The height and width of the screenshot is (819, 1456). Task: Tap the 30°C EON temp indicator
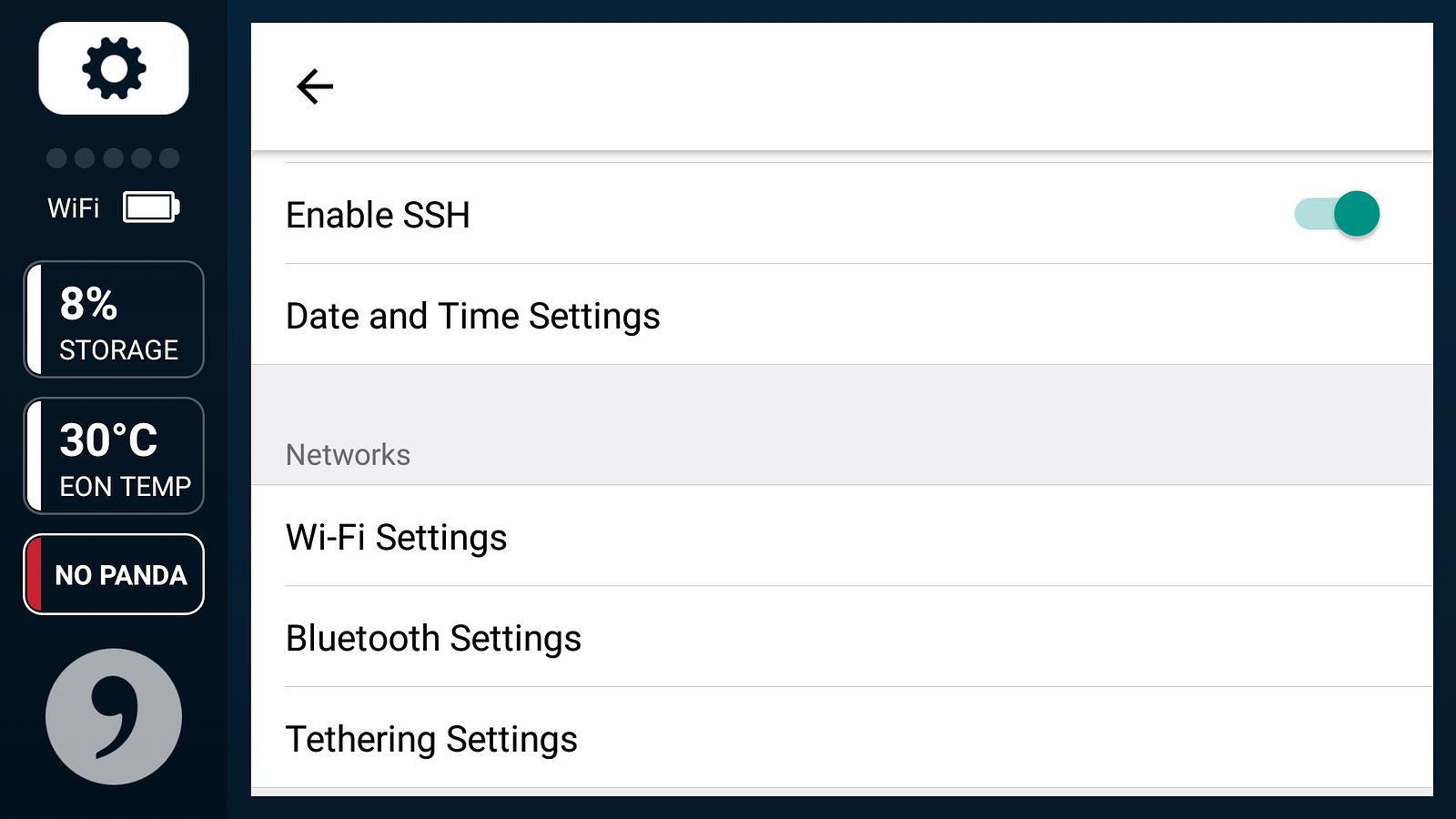coord(114,455)
